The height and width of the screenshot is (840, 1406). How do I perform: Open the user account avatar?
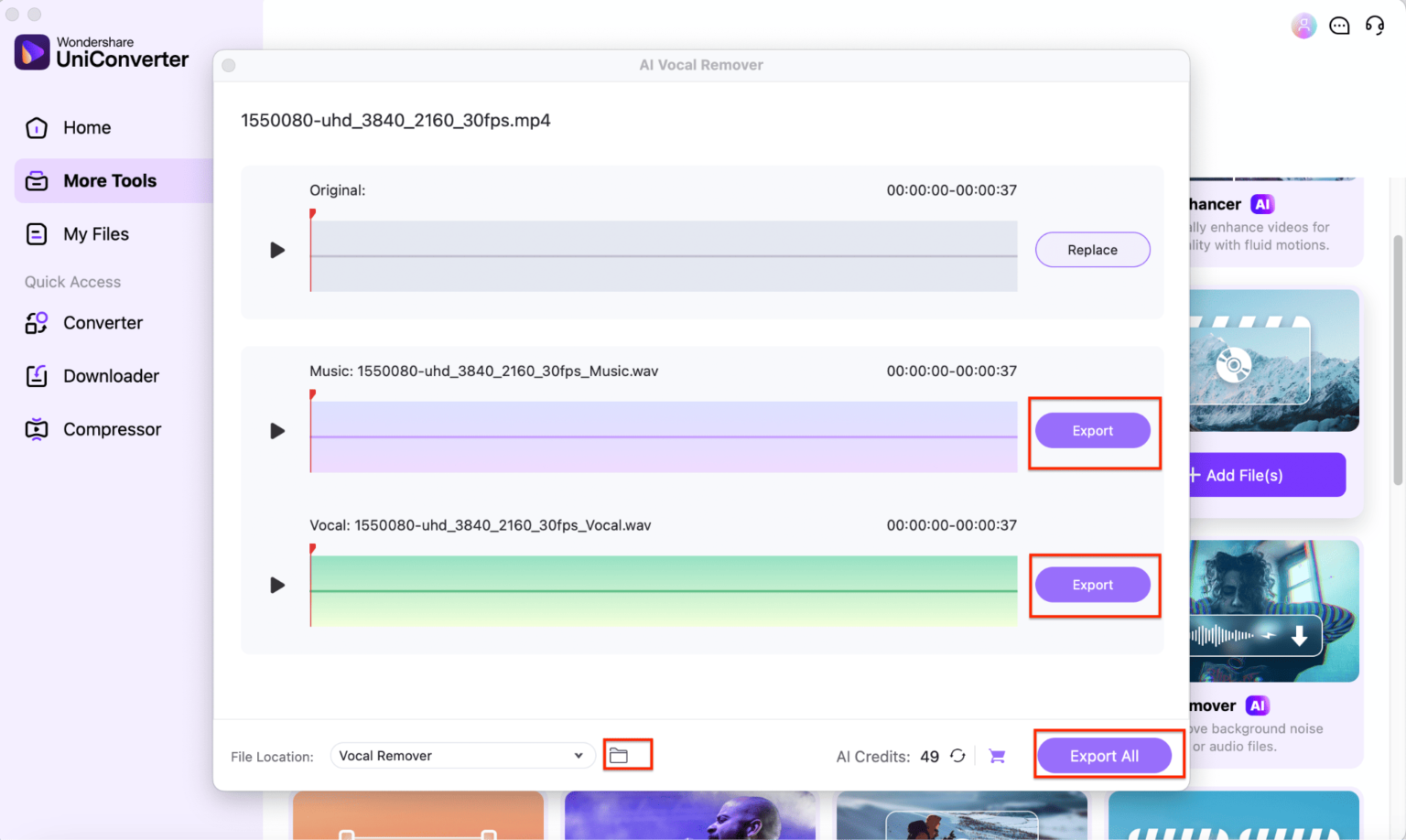1303,26
